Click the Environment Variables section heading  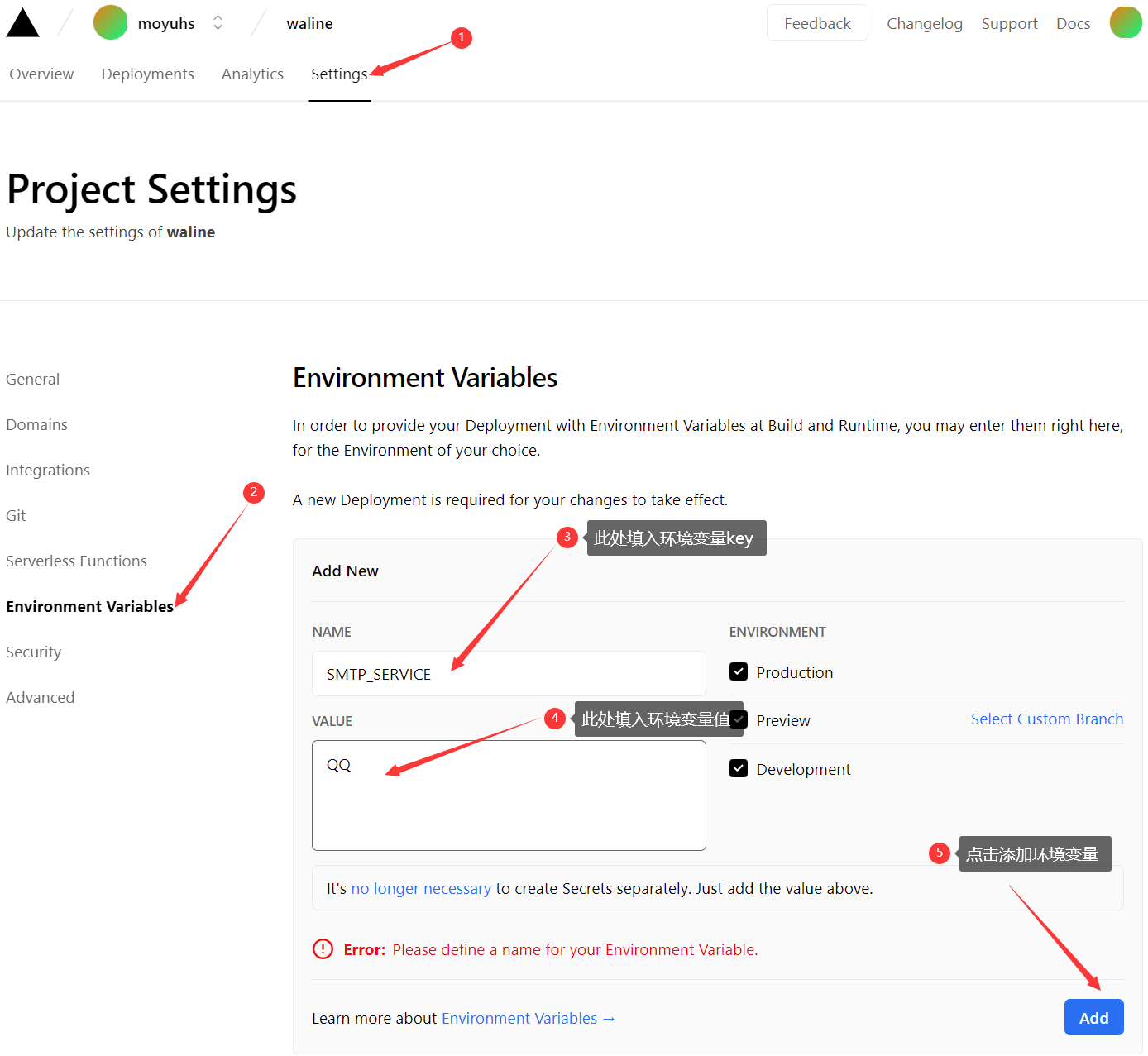tap(425, 378)
